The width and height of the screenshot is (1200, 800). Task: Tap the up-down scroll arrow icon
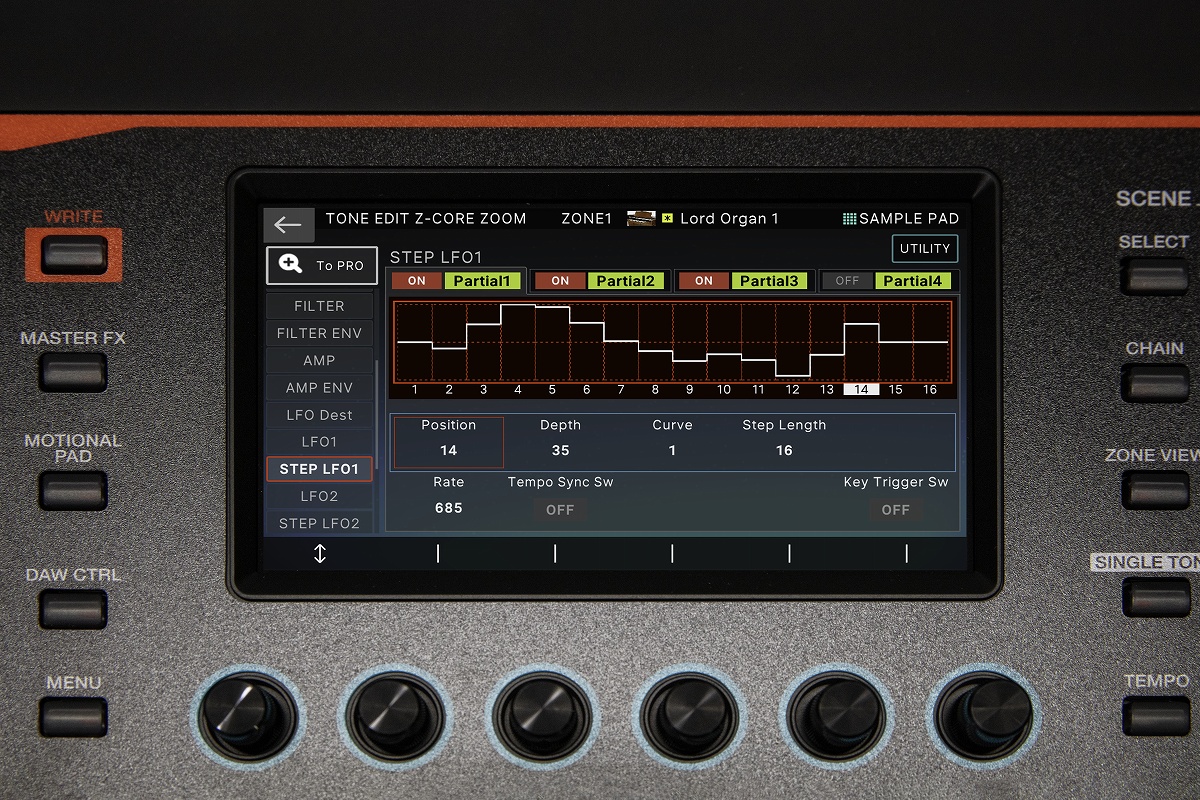pyautogui.click(x=320, y=553)
